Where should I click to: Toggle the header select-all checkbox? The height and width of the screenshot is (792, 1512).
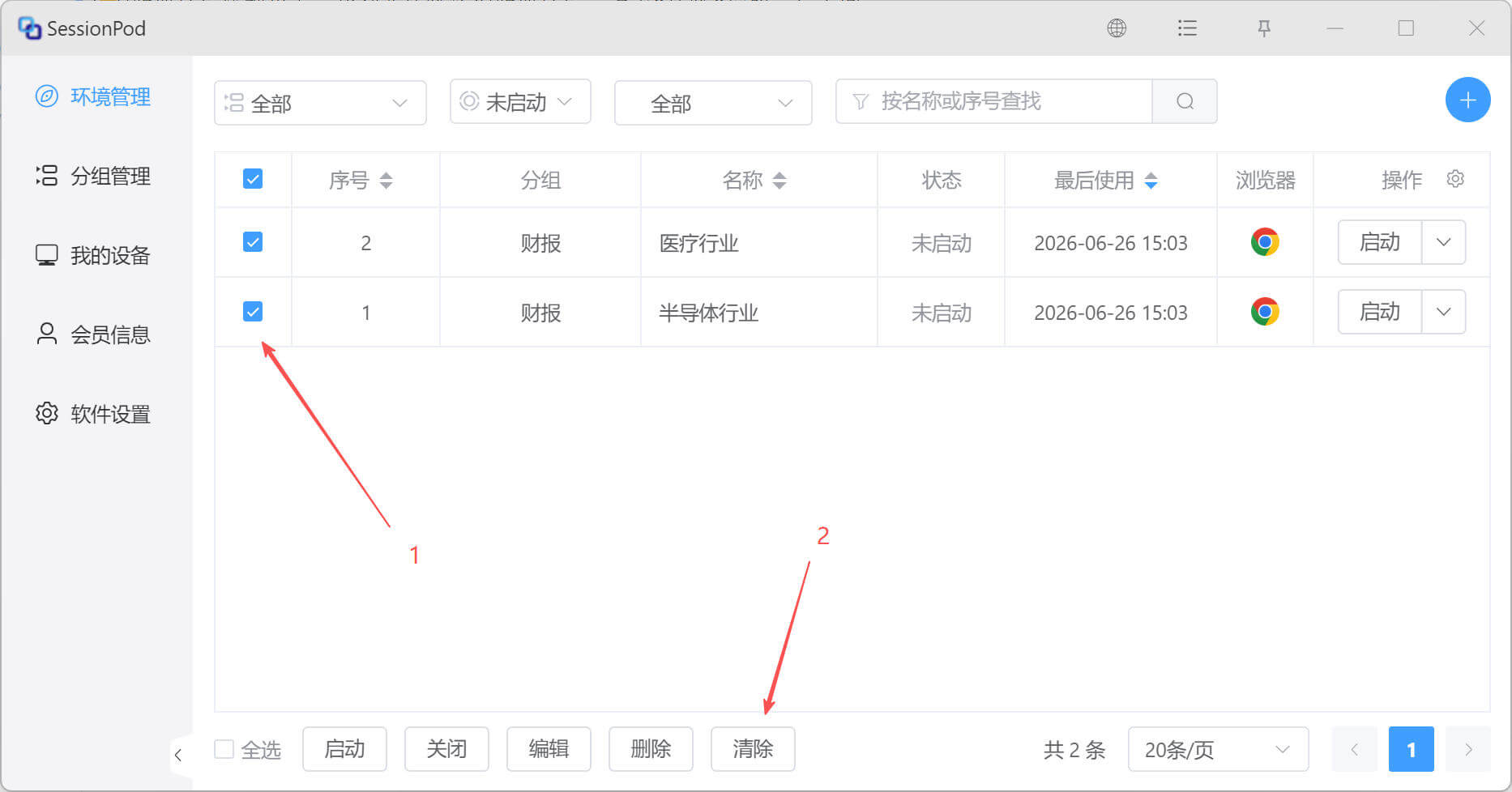[x=253, y=179]
